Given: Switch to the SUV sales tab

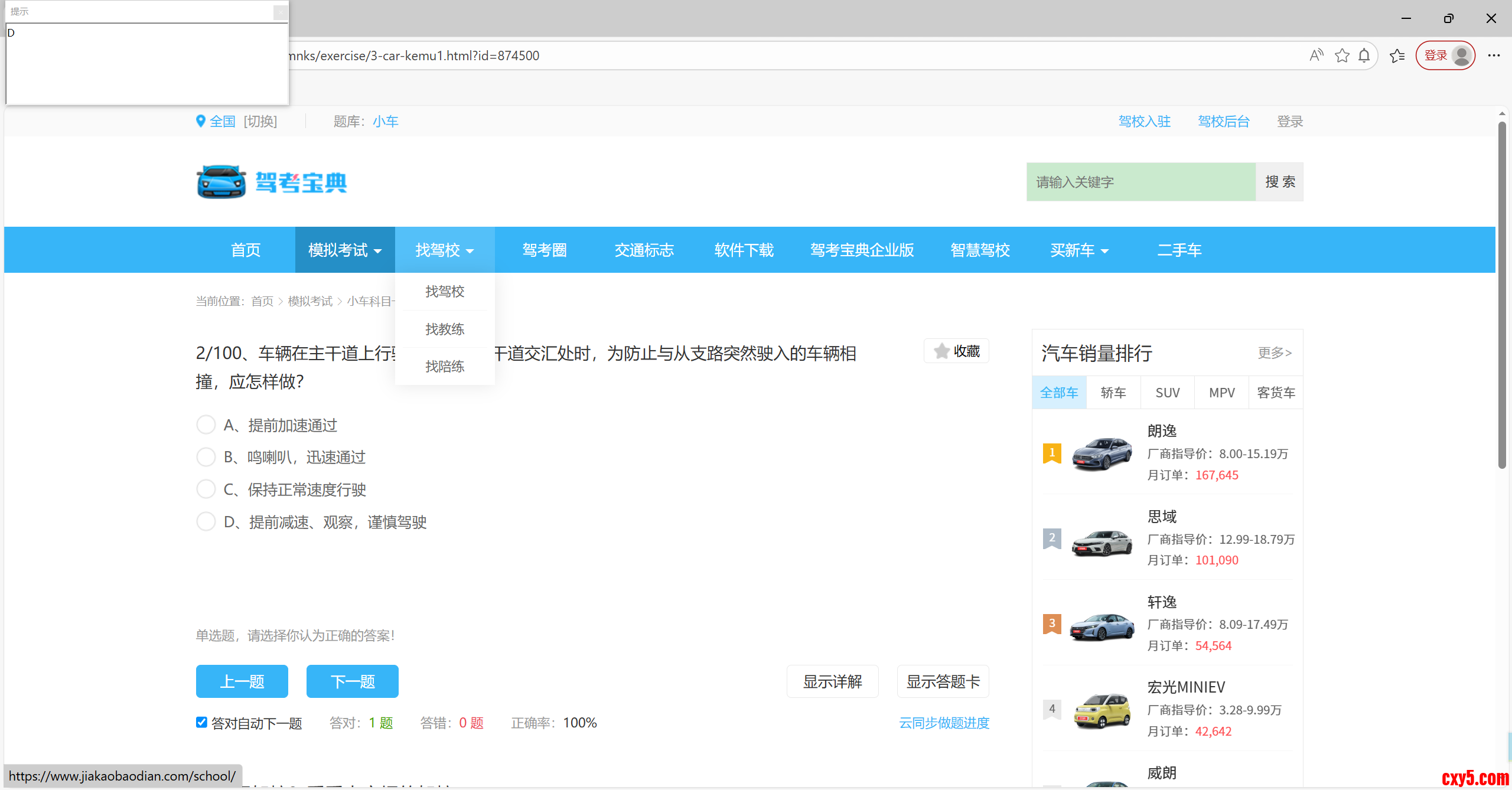Looking at the screenshot, I should tap(1167, 393).
